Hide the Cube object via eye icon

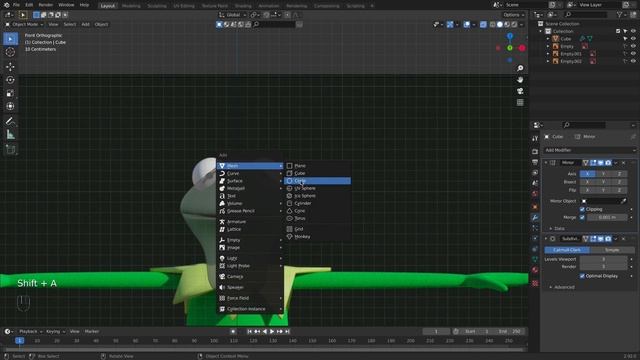click(633, 39)
